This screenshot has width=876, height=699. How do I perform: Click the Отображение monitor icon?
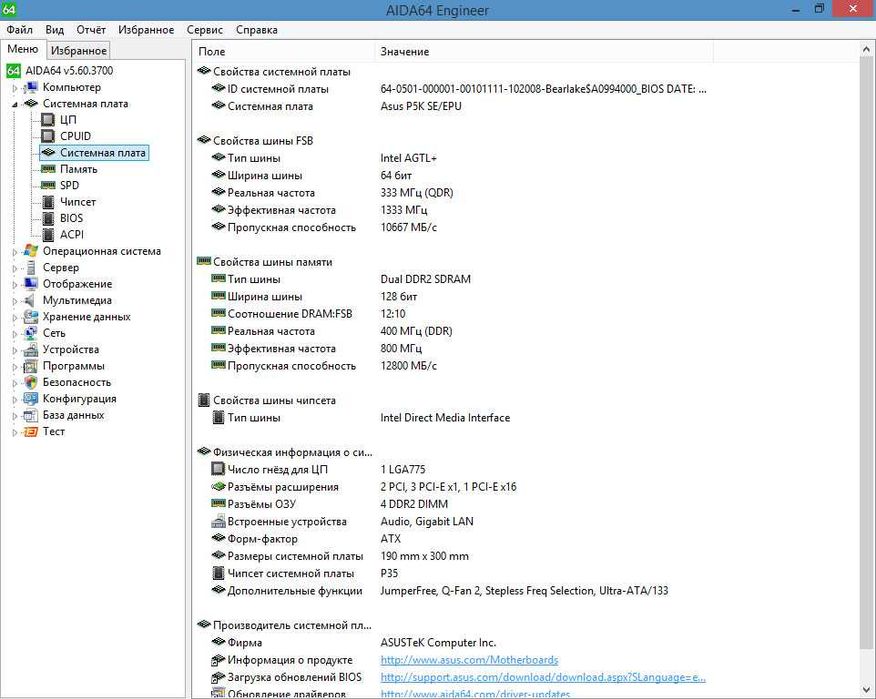tap(31, 284)
